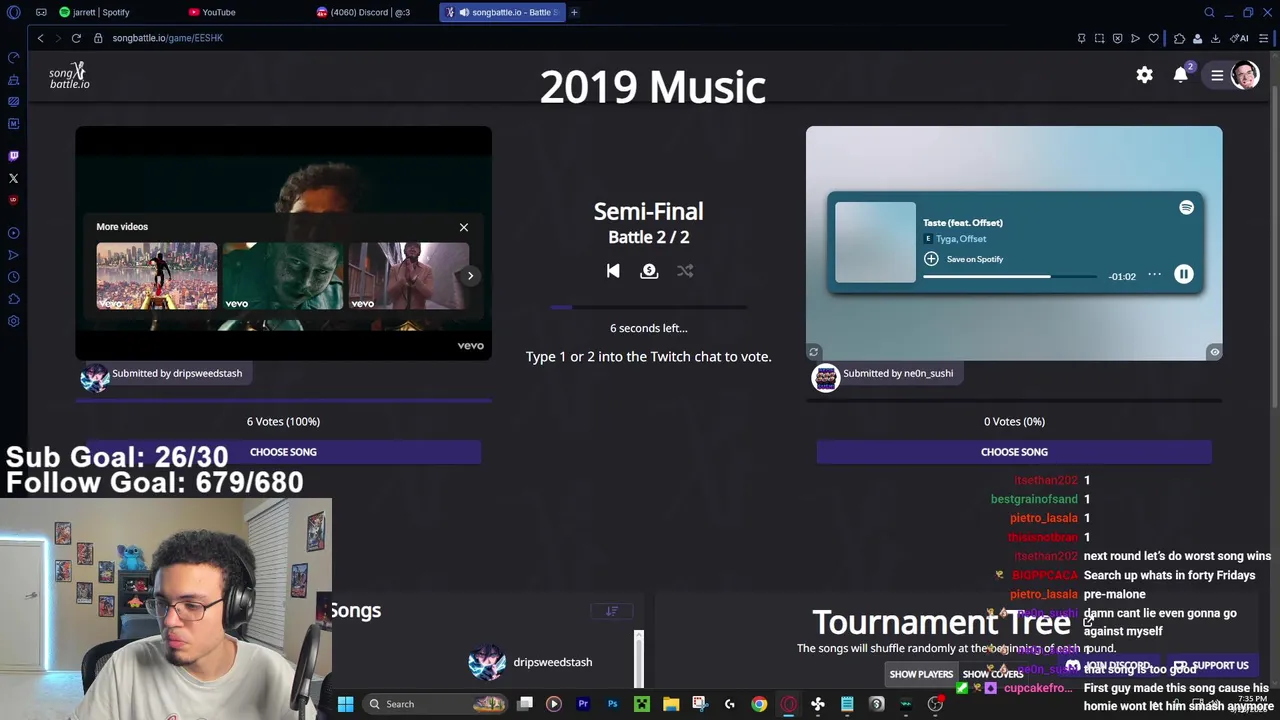Choose dripsweedstash's song
Viewport: 1280px width, 720px height.
pyautogui.click(x=283, y=452)
